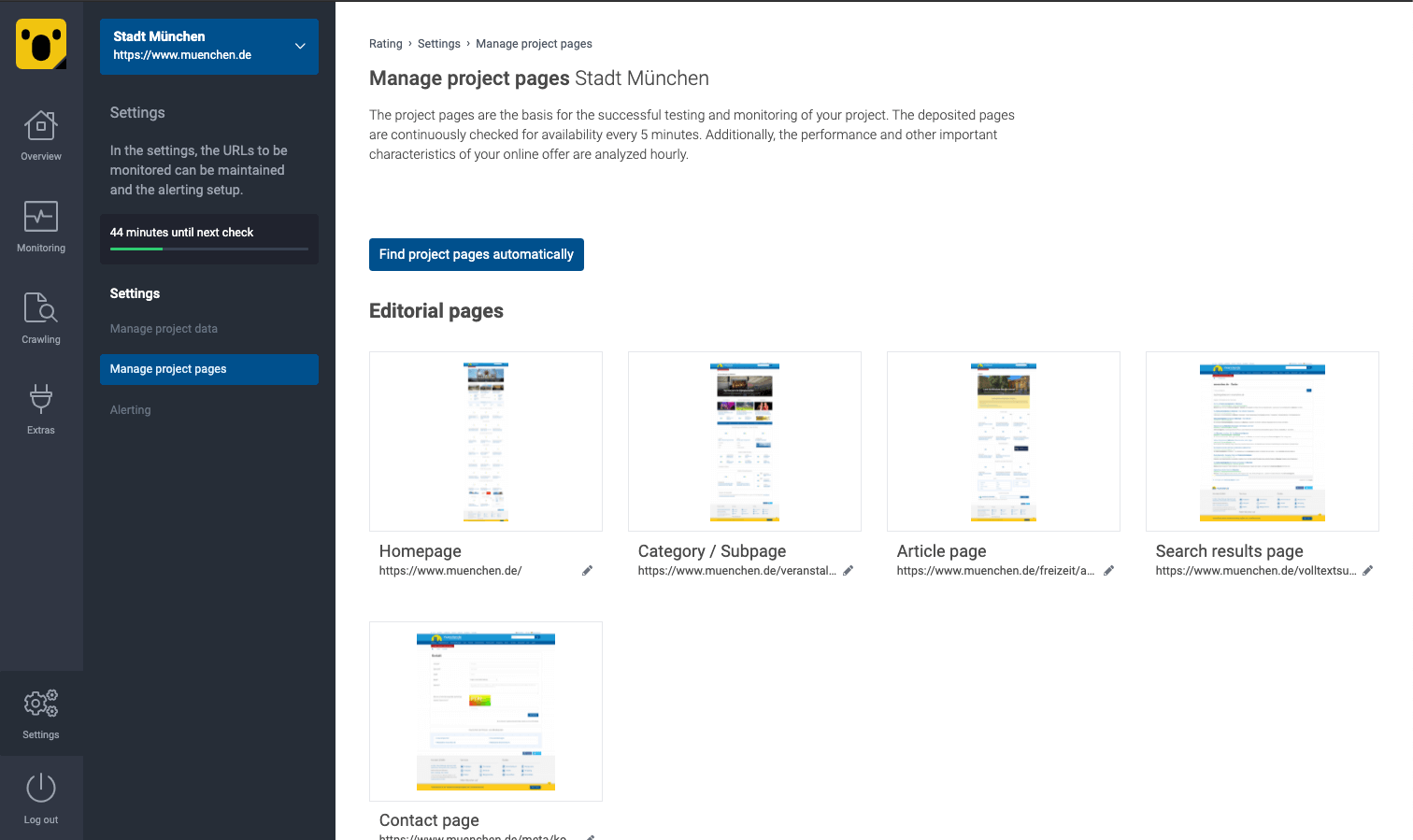Viewport: 1413px width, 840px height.
Task: Click the muenchen.de/veranstal... URL text
Action: pyautogui.click(x=737, y=571)
